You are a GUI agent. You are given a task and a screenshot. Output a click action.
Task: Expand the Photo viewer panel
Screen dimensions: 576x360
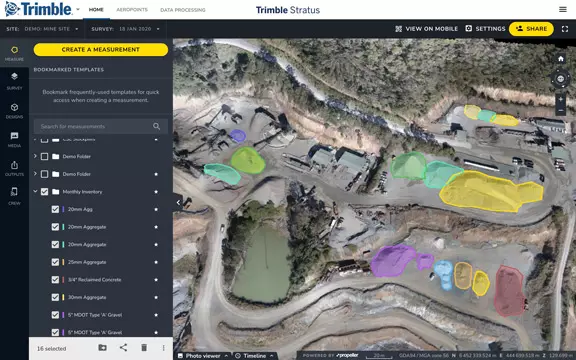pos(203,356)
